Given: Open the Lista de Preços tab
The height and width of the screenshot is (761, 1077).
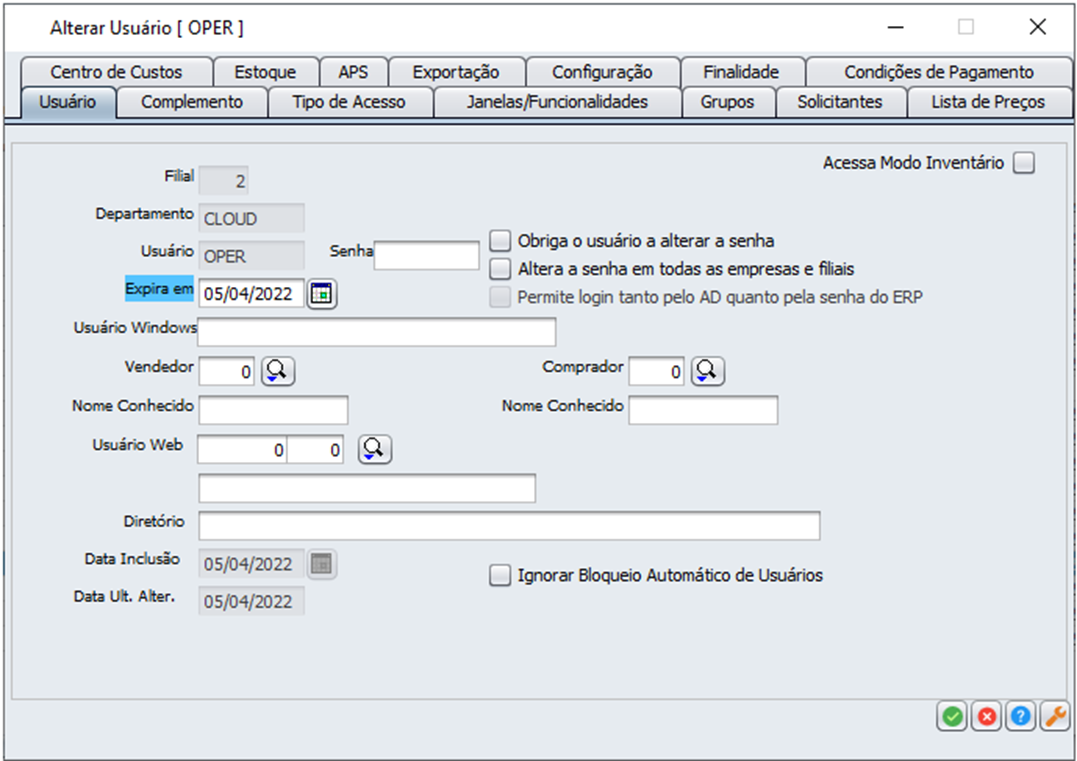Looking at the screenshot, I should click(987, 102).
